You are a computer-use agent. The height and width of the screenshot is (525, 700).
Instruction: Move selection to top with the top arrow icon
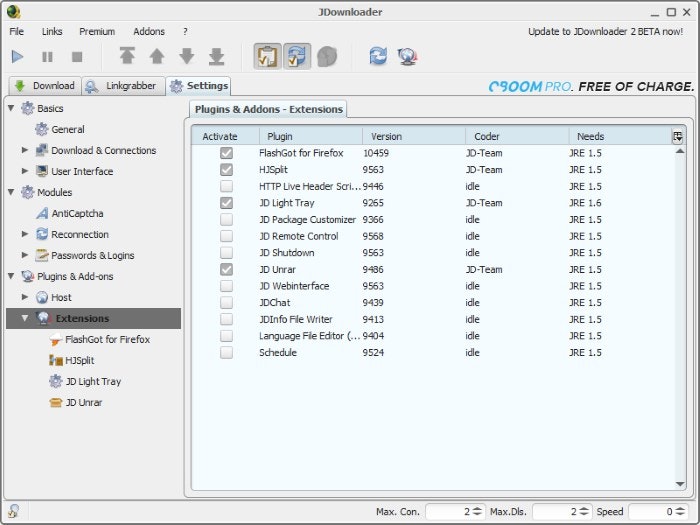[127, 56]
